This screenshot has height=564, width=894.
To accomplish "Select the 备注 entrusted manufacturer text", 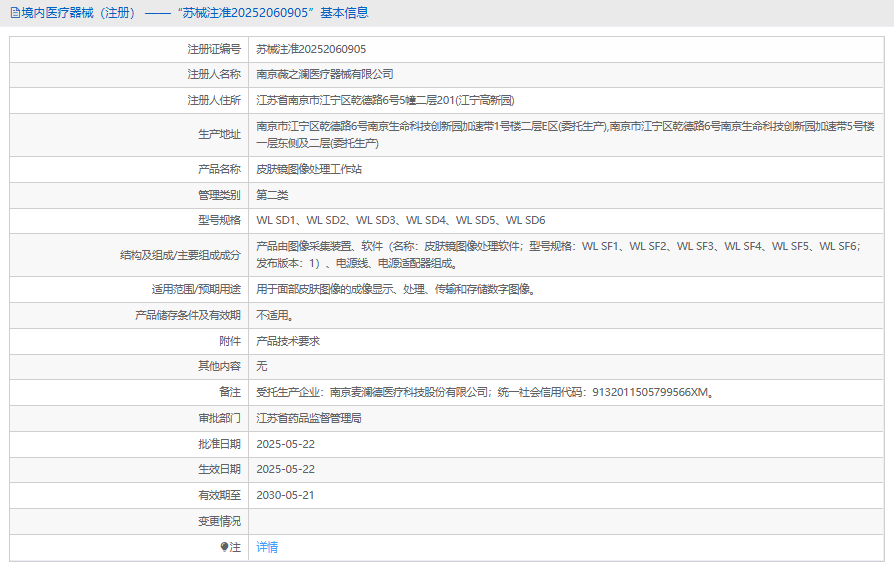I will [x=485, y=392].
